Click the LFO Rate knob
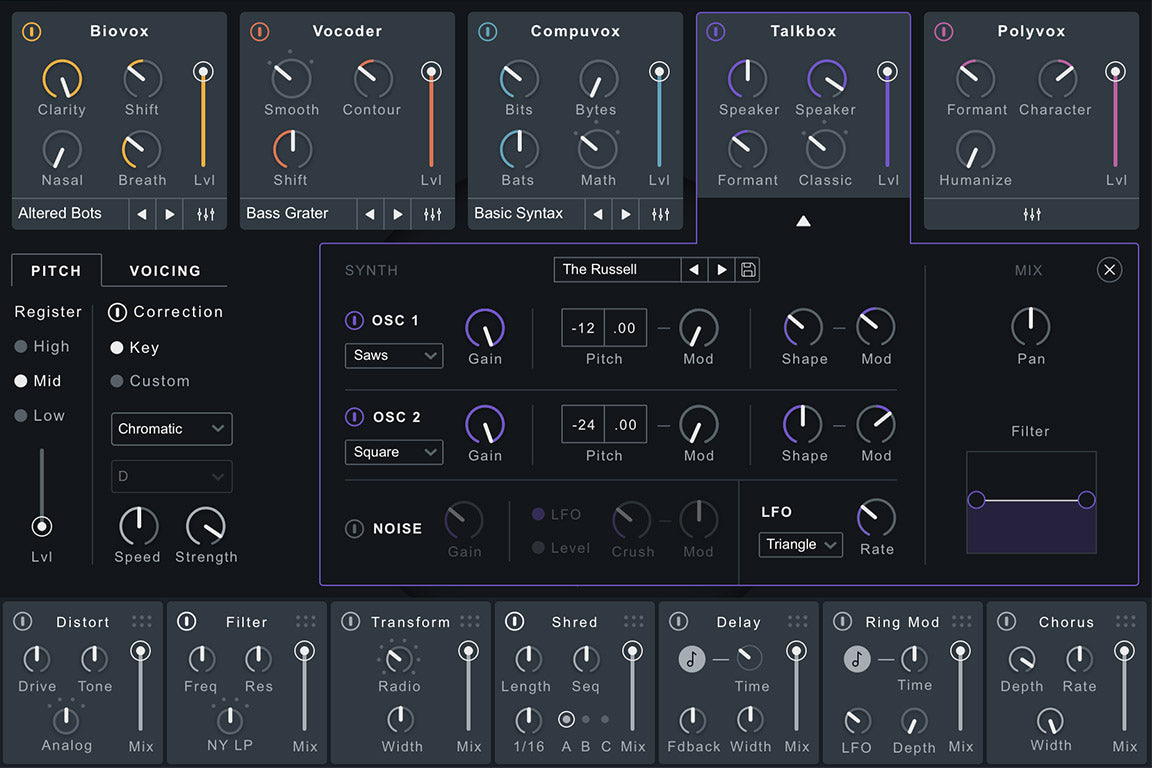 pos(876,517)
